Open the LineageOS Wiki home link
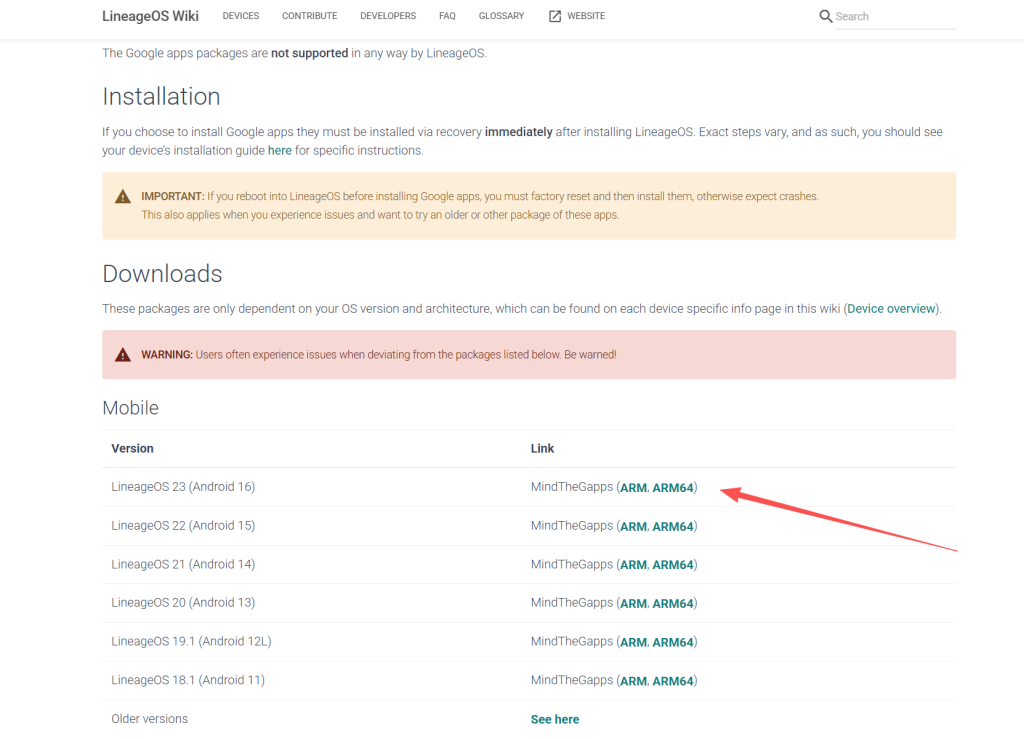The height and width of the screenshot is (739, 1024). [x=150, y=16]
